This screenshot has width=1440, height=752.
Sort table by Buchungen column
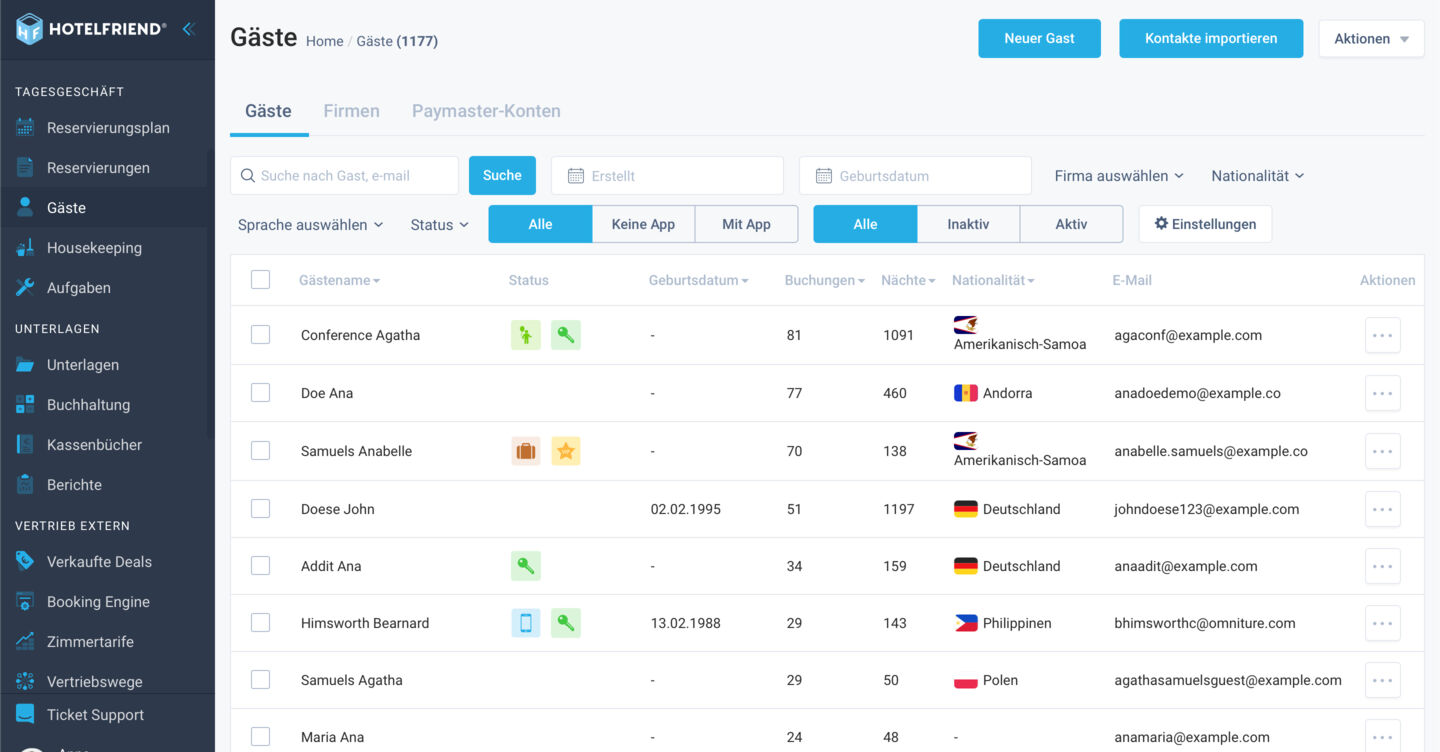point(825,281)
